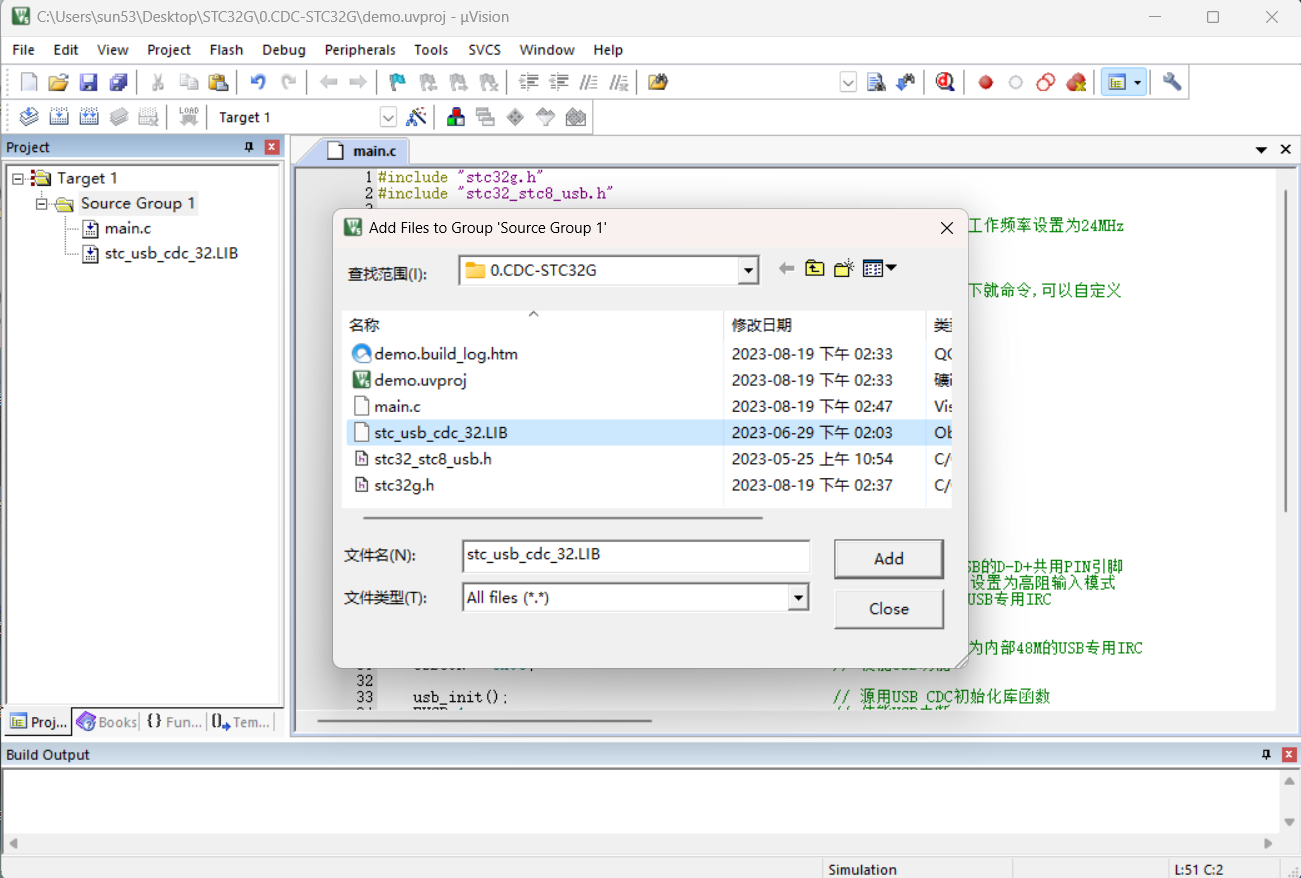Open the editor tab list dropdown arrow
This screenshot has height=878, width=1301.
point(1262,150)
